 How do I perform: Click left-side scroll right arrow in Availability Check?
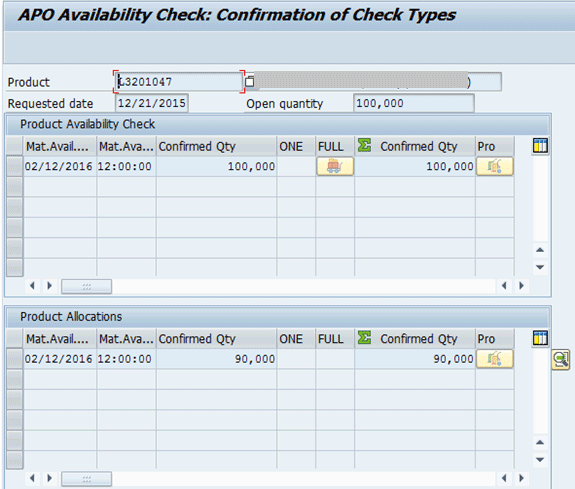click(50, 285)
